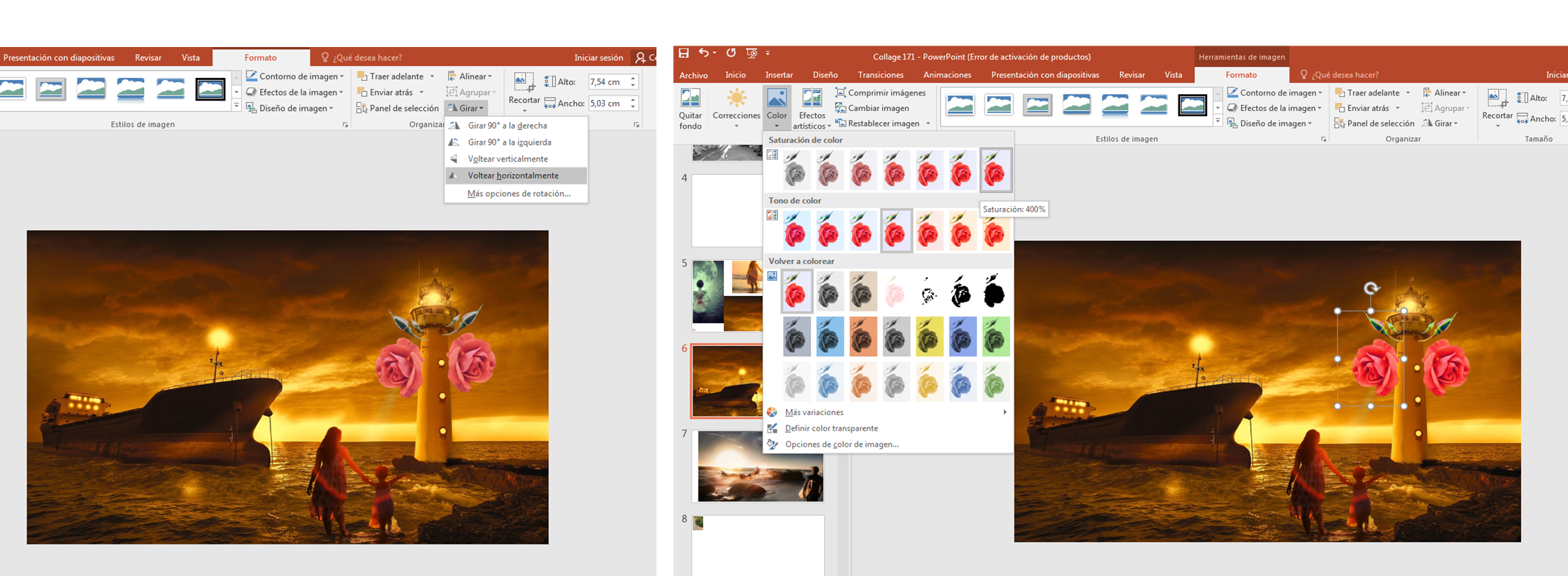Screen dimensions: 1568x576
Task: Open Traer adelante in right window
Action: point(1372,93)
